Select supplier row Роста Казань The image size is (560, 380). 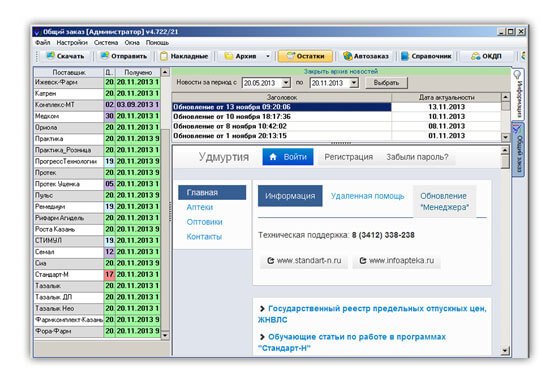coord(97,229)
